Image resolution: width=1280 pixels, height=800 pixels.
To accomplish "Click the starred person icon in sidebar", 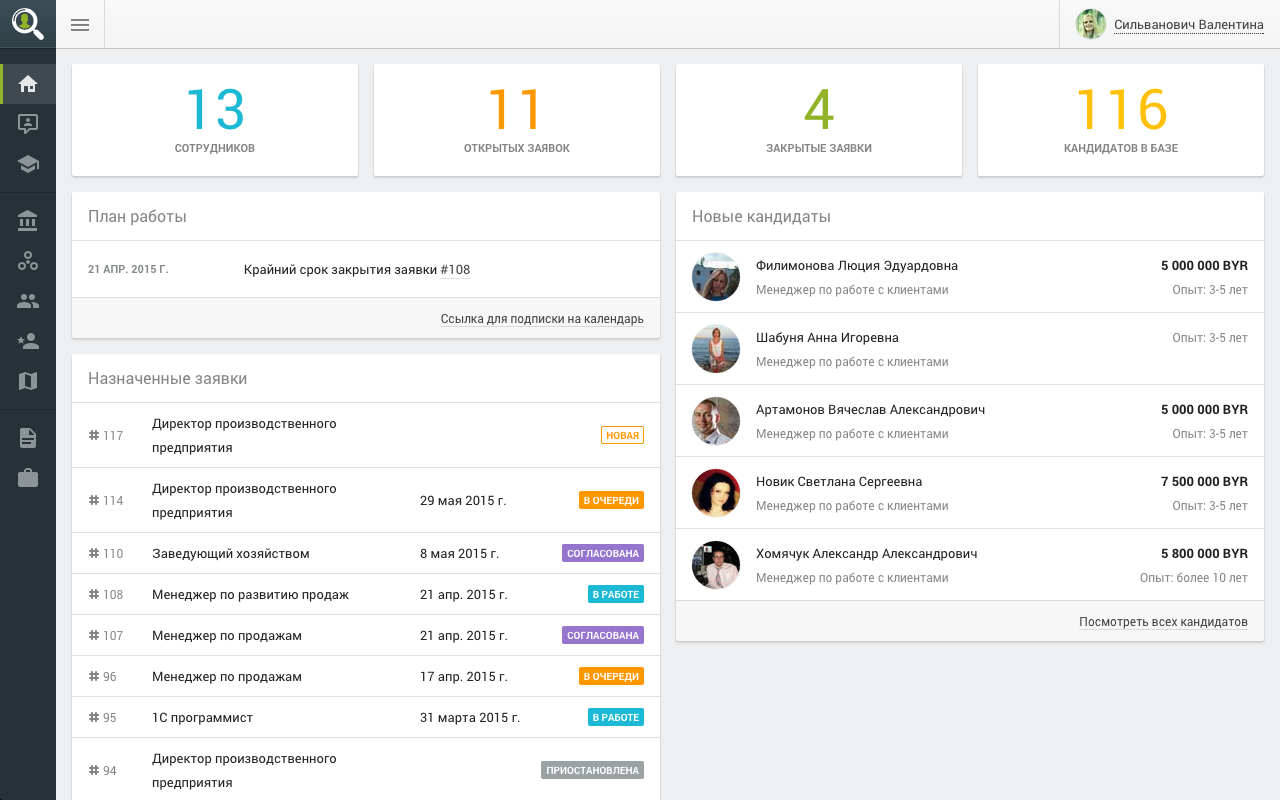I will coord(28,341).
